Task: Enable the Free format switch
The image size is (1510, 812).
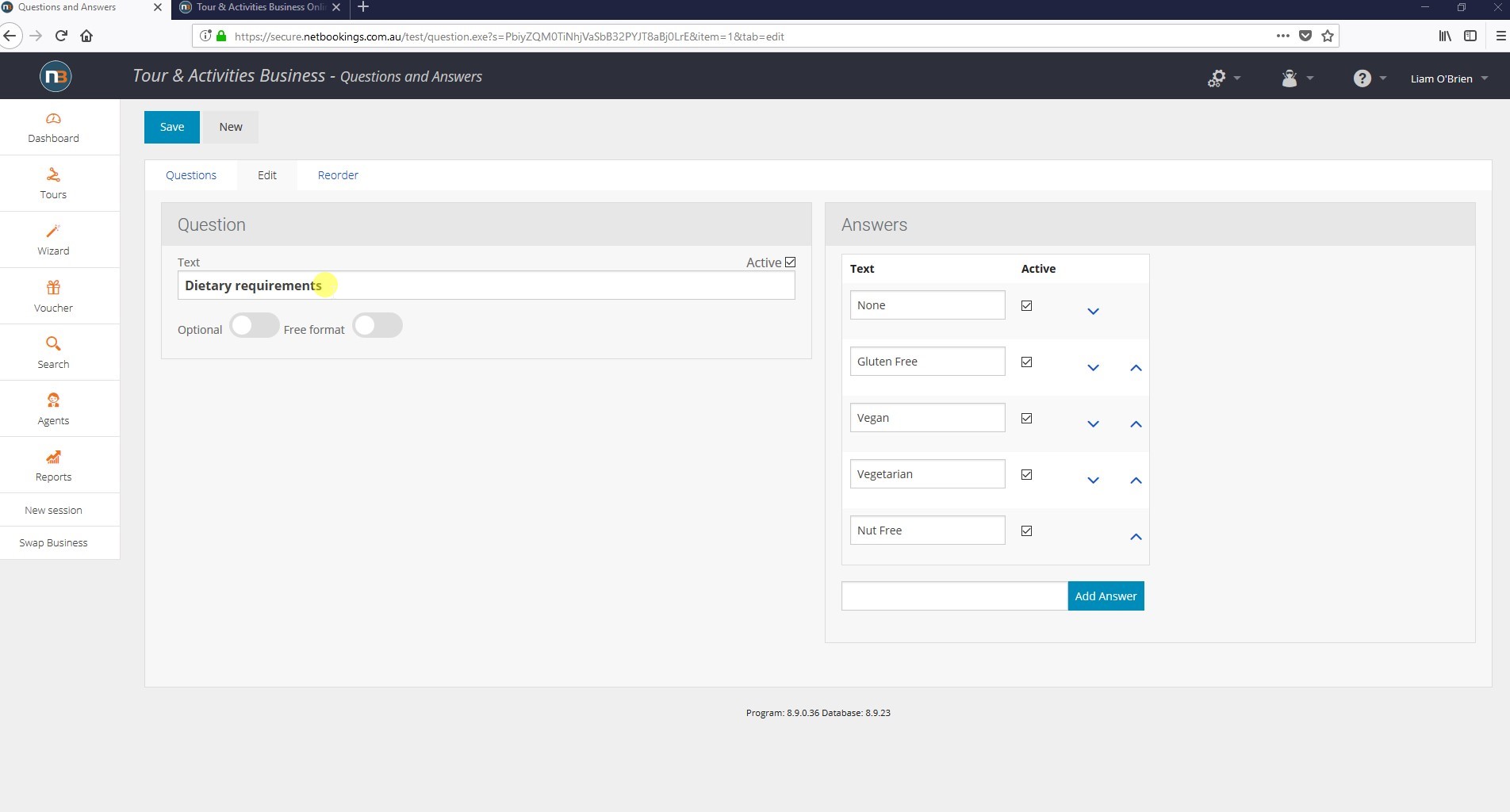Action: (x=377, y=326)
